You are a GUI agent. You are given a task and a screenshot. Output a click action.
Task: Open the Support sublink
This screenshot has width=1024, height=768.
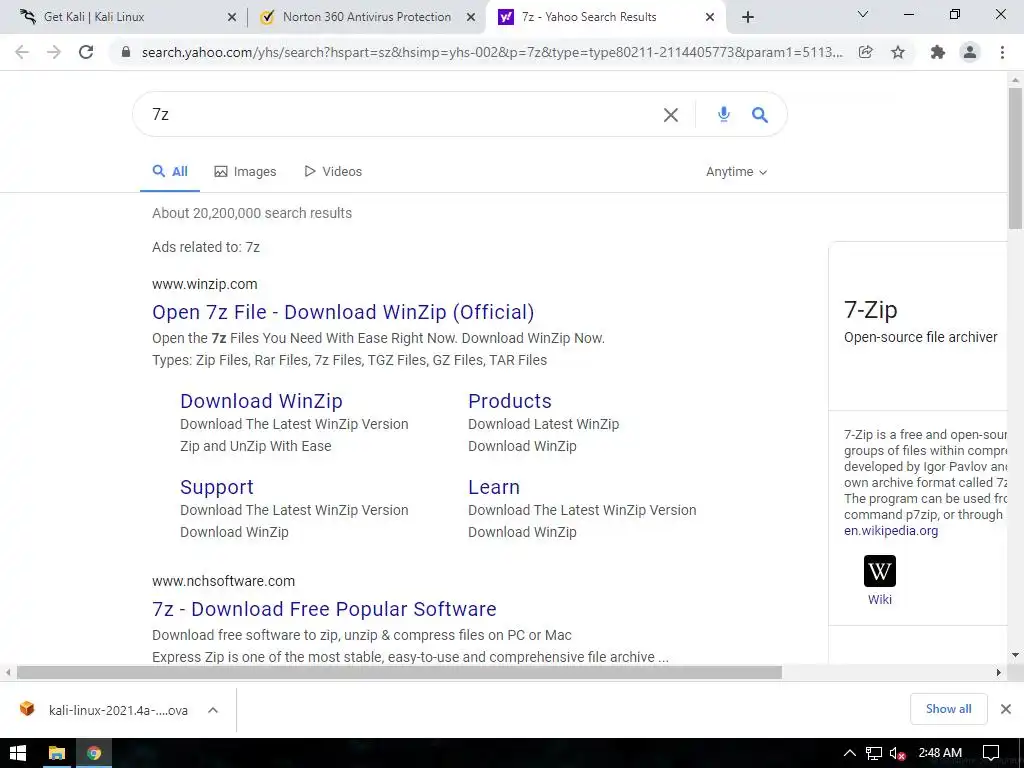(217, 487)
